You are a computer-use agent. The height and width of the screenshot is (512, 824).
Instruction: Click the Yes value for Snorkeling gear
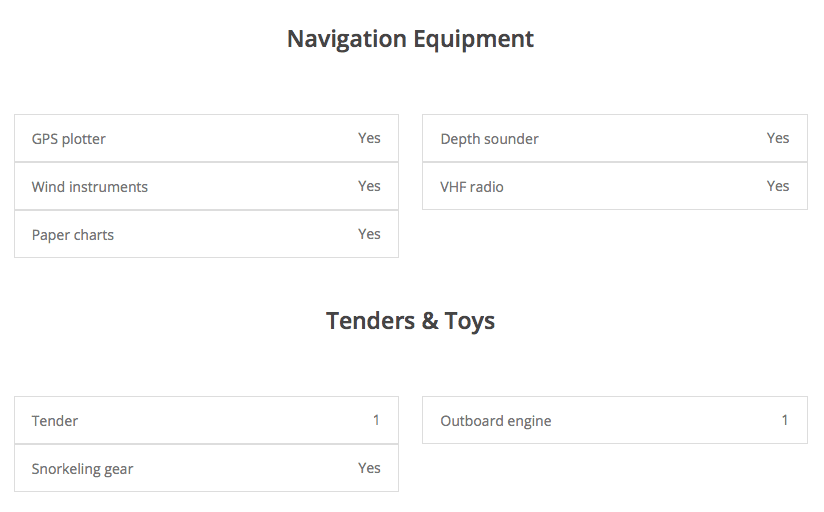coord(369,468)
